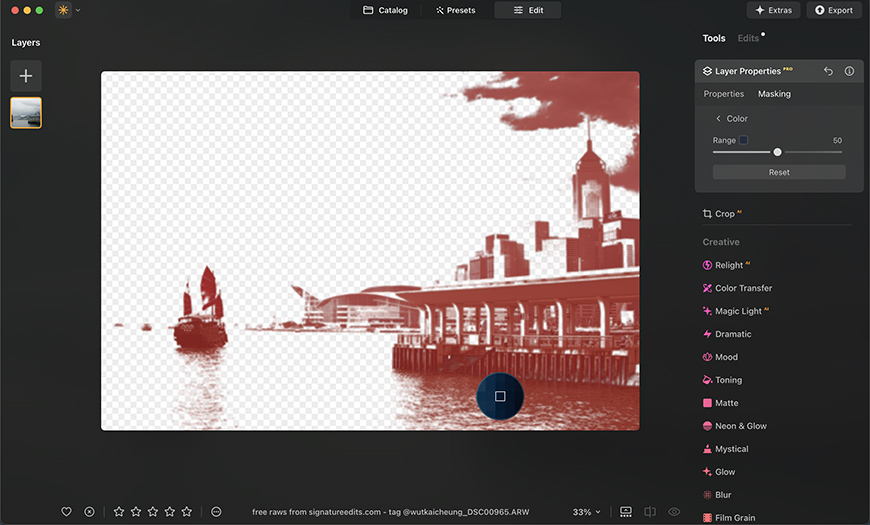Screen dimensions: 870x525
Task: Switch to the Properties tab
Action: click(724, 94)
